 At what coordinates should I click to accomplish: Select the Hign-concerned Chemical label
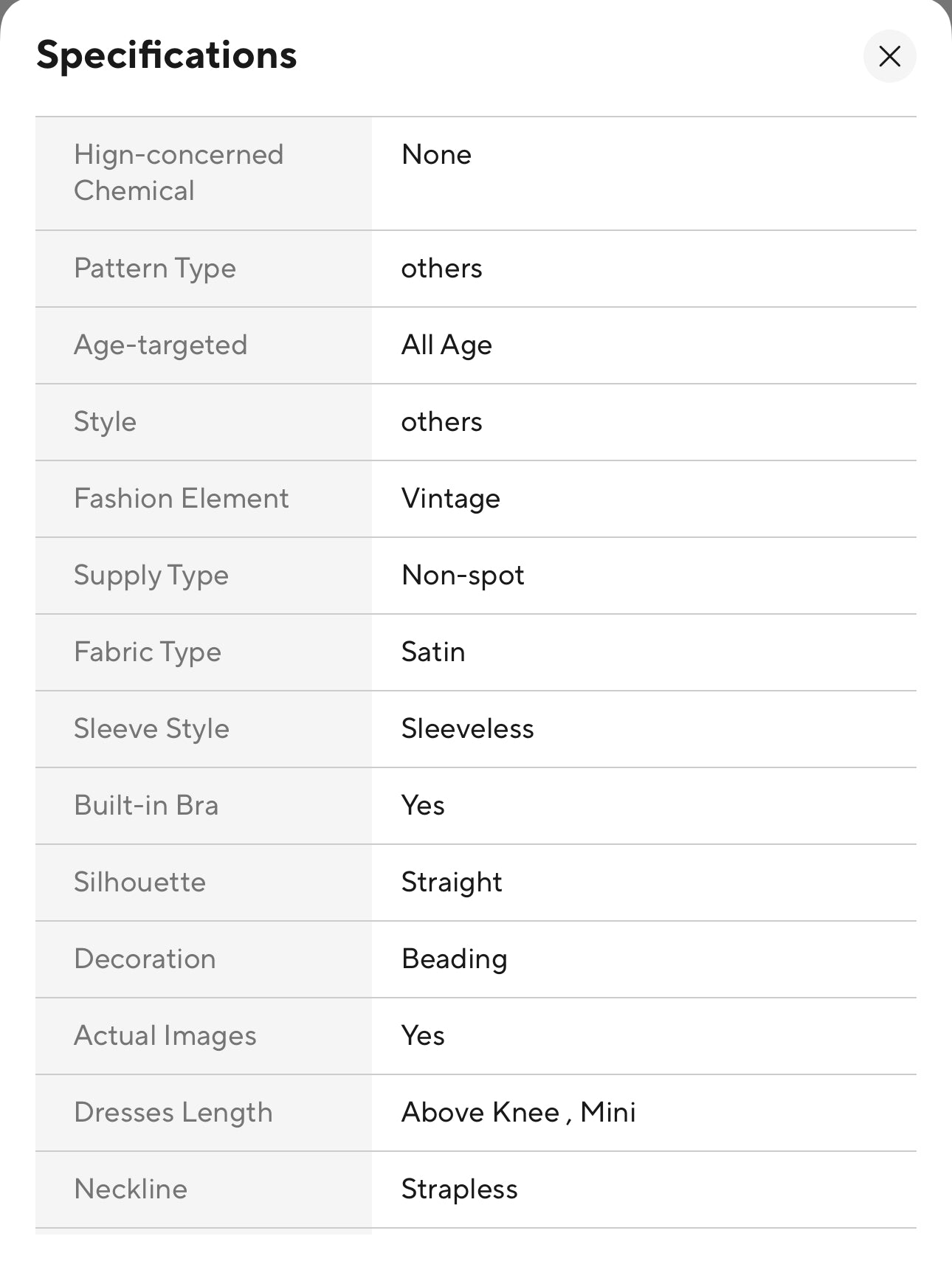tap(179, 173)
